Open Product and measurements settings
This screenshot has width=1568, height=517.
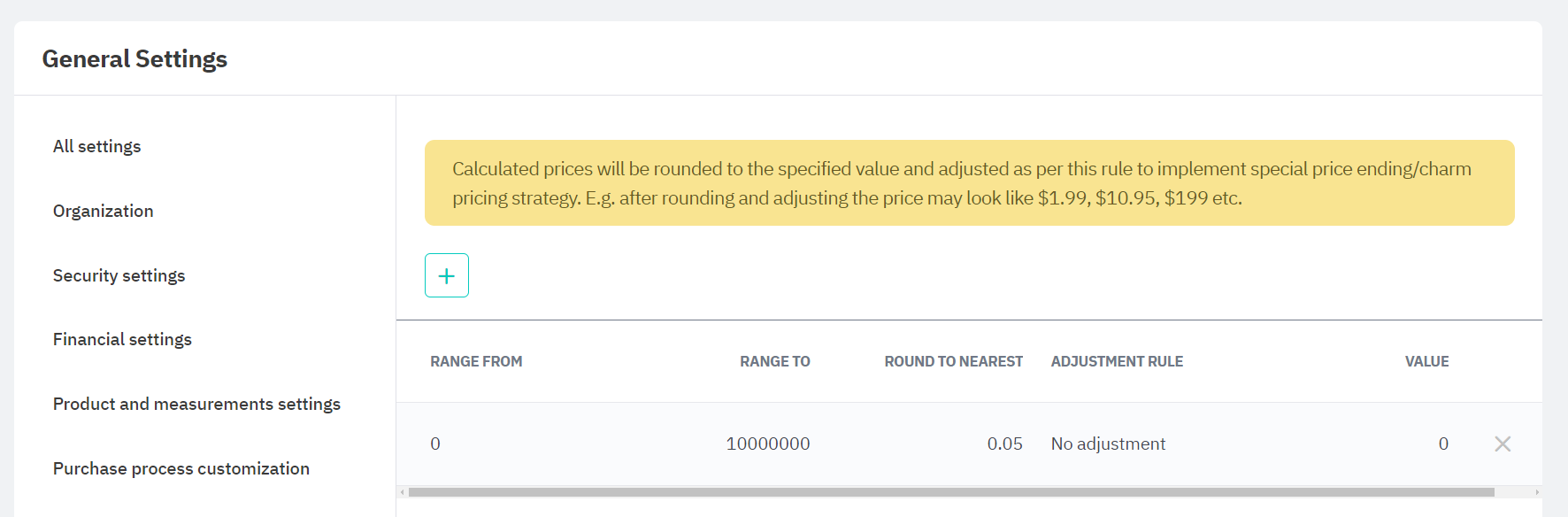tap(196, 404)
